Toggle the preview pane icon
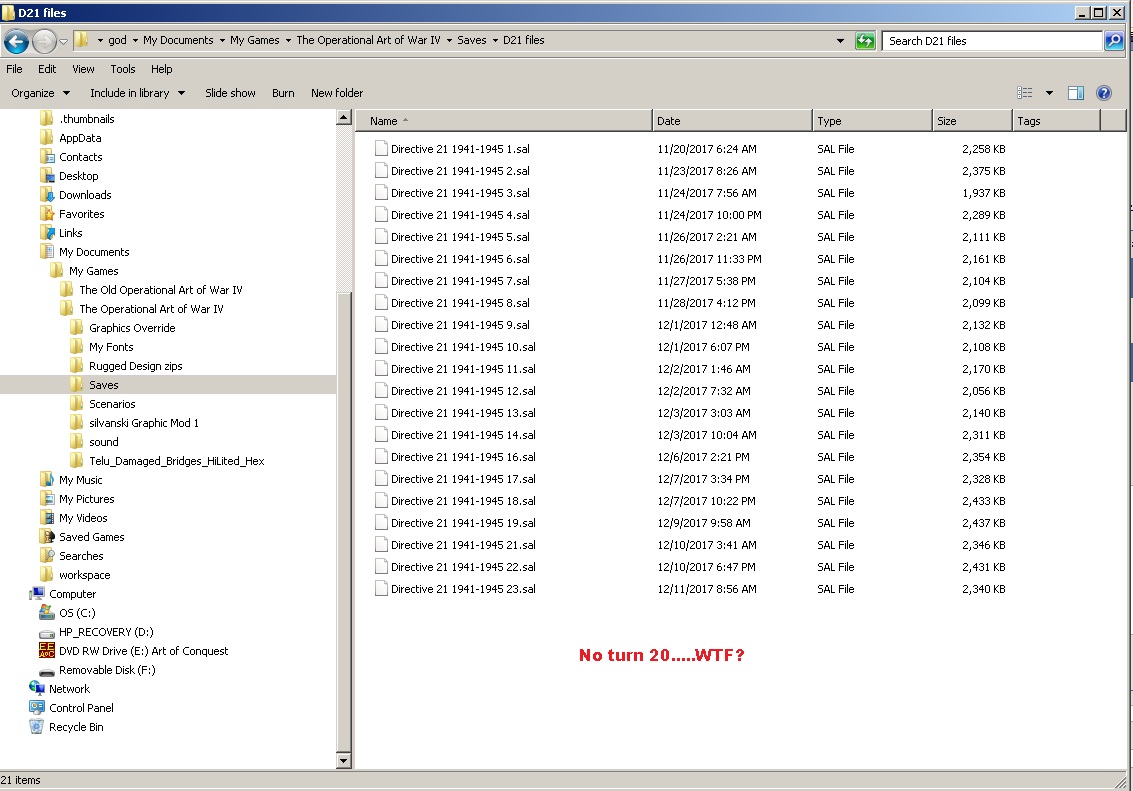 tap(1075, 92)
